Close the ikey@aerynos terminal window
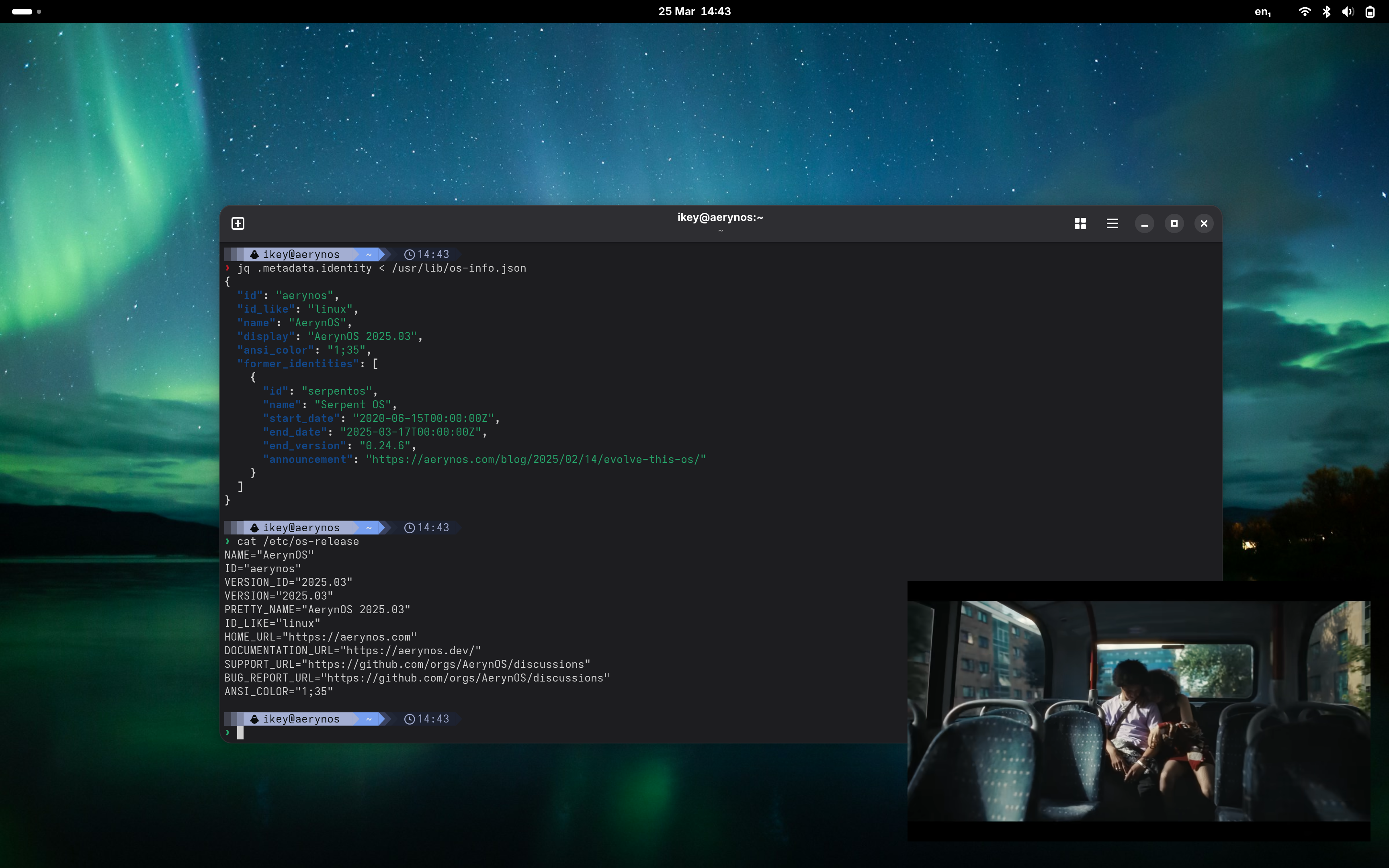This screenshot has width=1389, height=868. click(x=1204, y=223)
